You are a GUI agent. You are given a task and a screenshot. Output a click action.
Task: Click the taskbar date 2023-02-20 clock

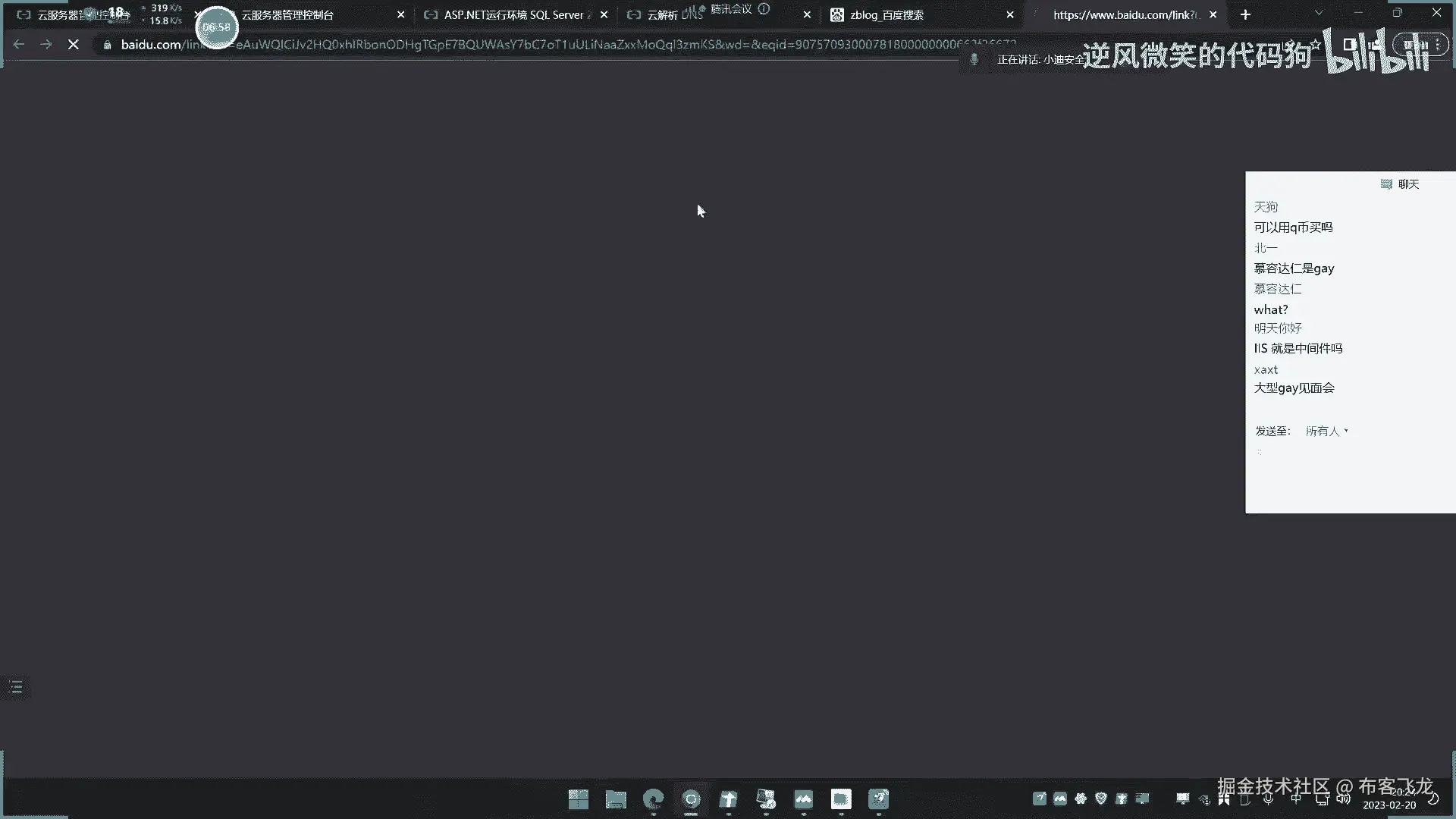(1389, 805)
